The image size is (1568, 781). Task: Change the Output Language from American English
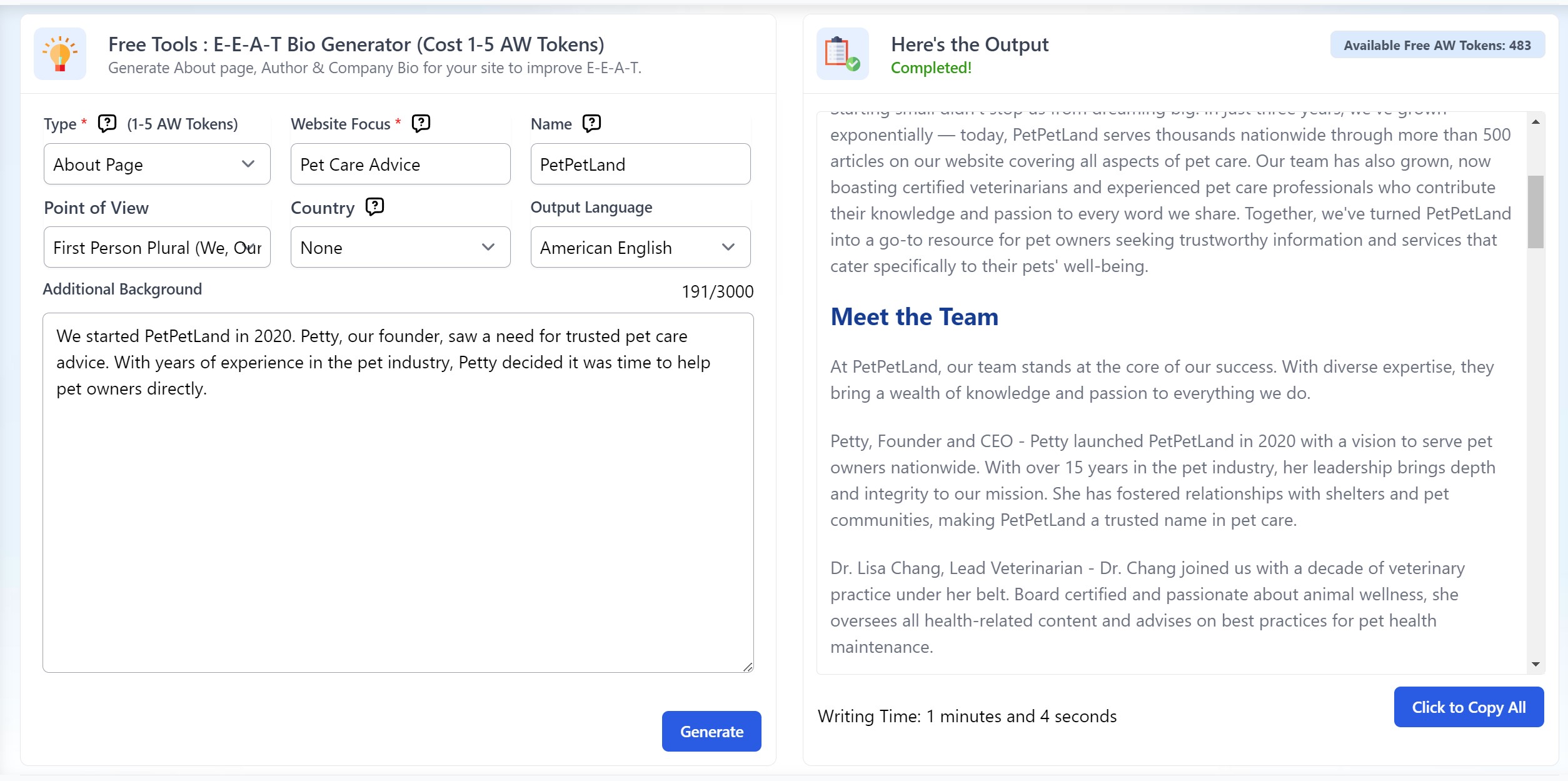pos(640,247)
